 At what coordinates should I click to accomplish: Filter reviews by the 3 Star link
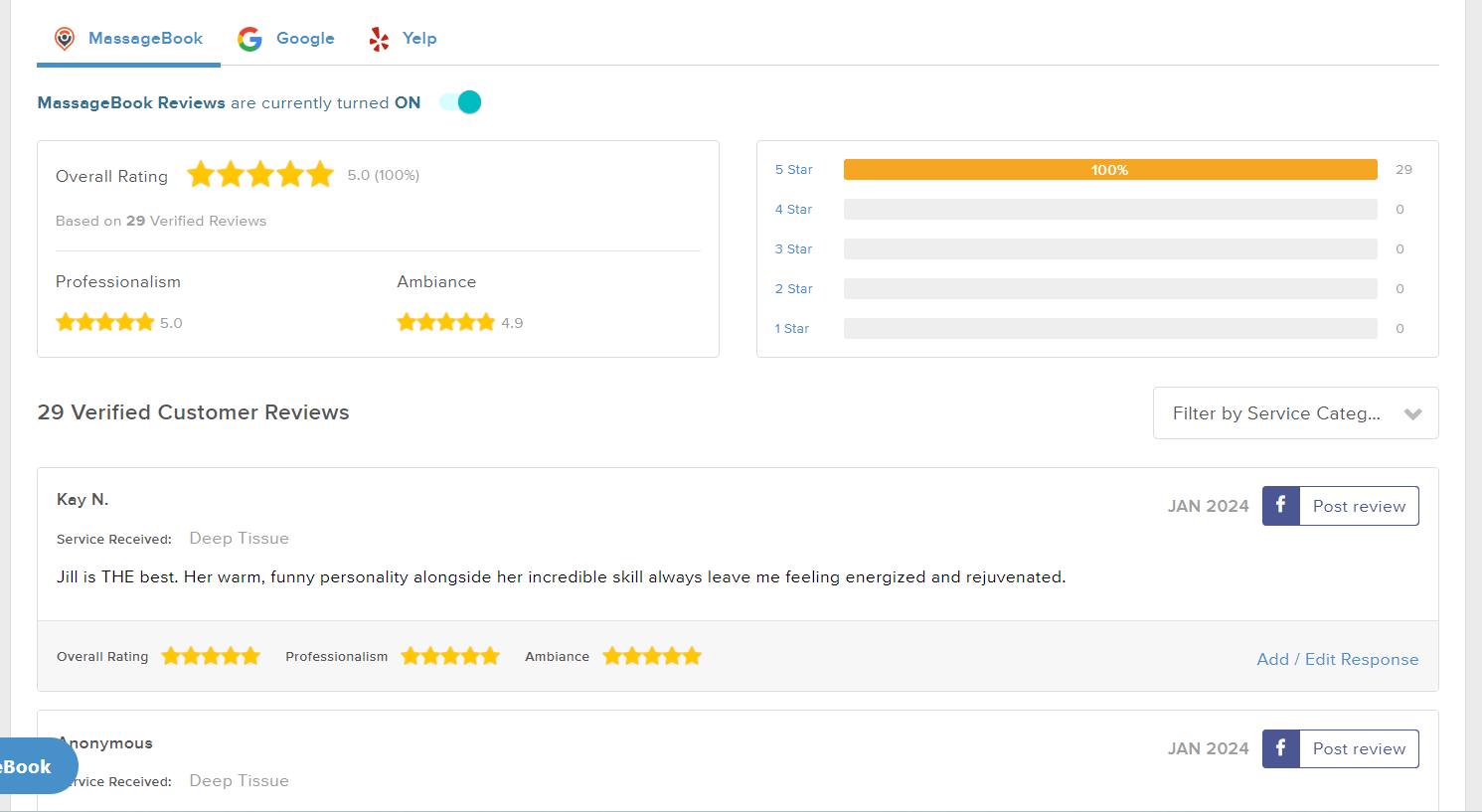point(794,249)
